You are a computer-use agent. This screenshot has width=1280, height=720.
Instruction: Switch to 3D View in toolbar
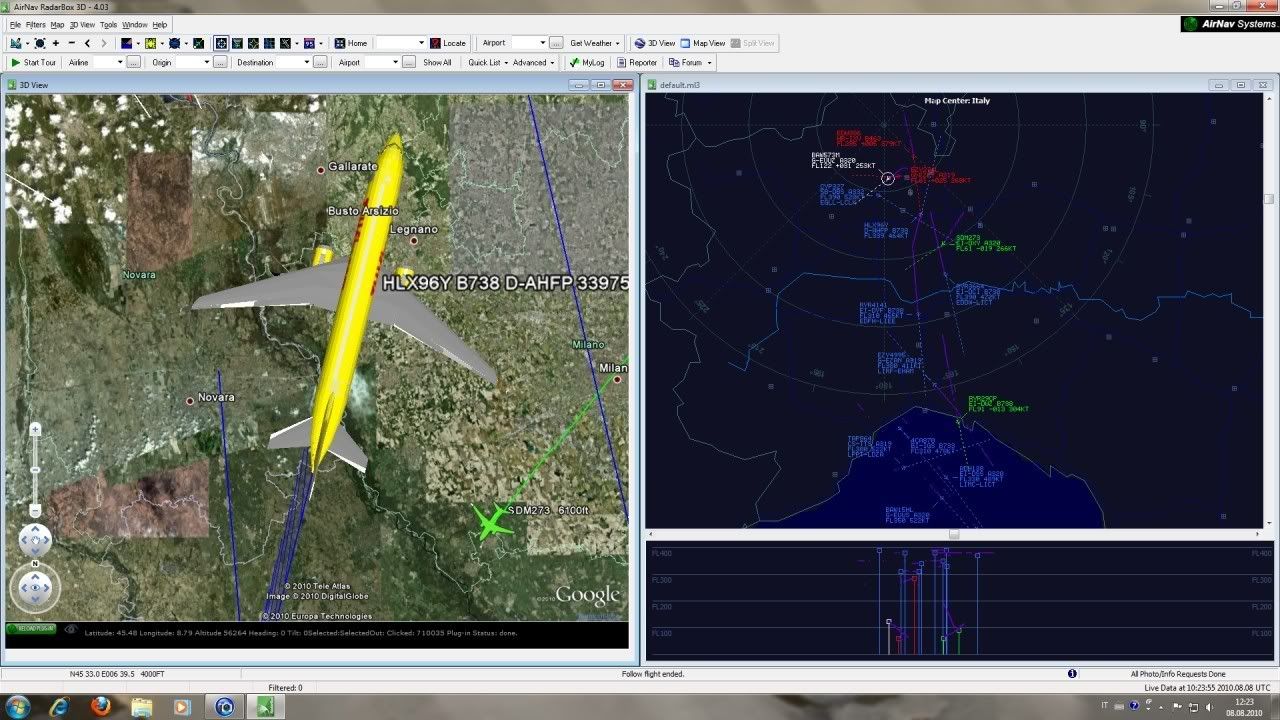coord(654,43)
